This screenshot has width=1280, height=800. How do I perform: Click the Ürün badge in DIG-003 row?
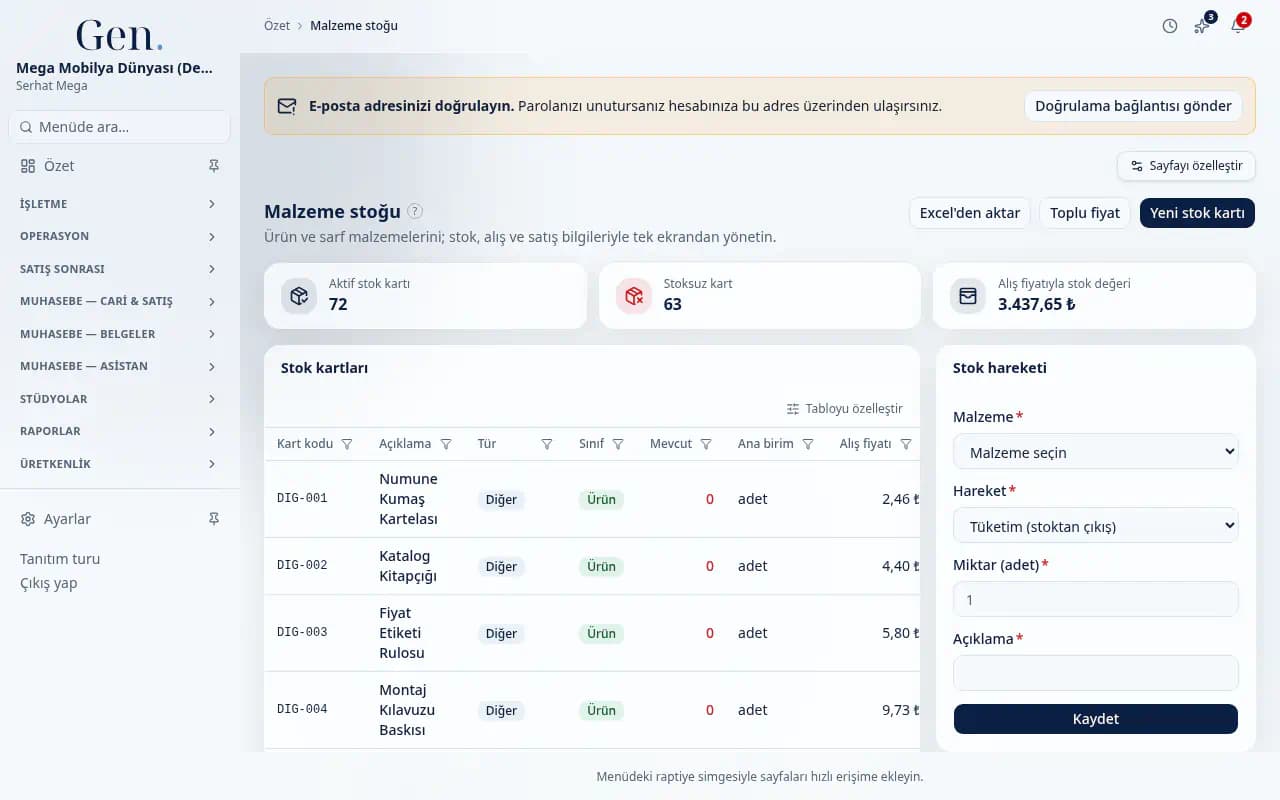point(601,633)
